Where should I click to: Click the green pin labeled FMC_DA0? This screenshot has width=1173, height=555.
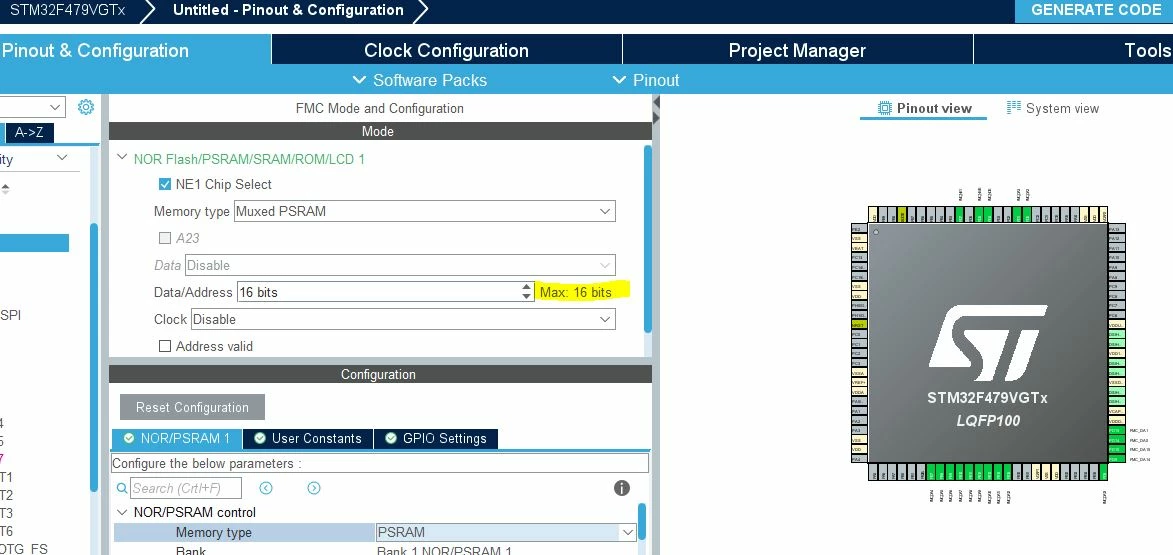point(1117,440)
